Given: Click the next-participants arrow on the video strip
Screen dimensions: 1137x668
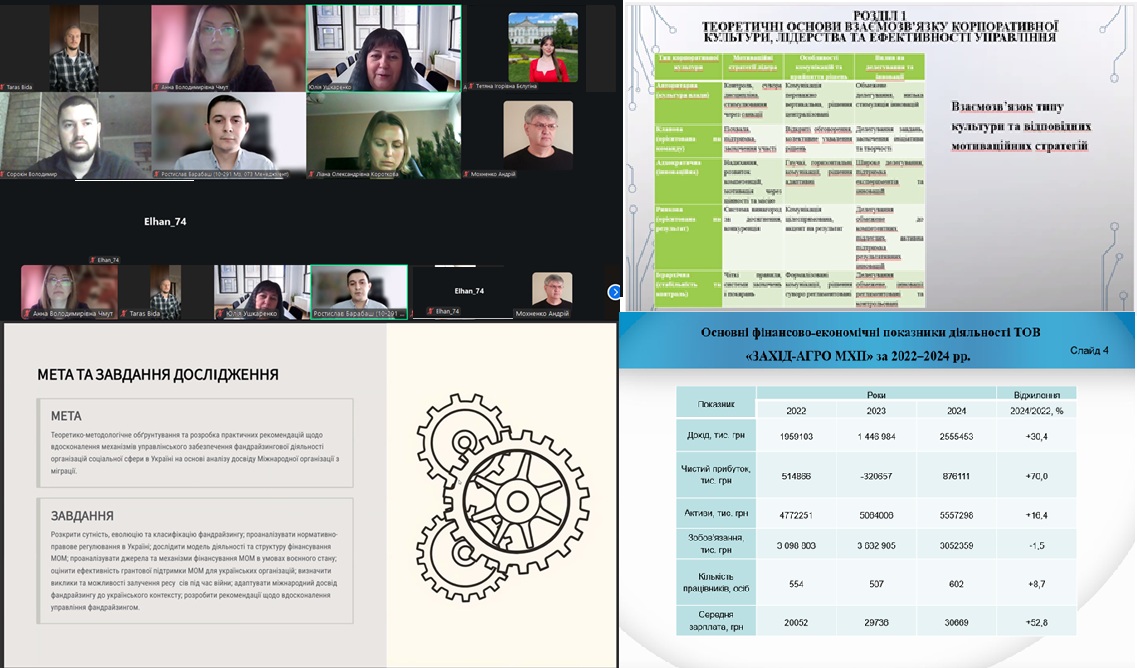Looking at the screenshot, I should (x=614, y=292).
